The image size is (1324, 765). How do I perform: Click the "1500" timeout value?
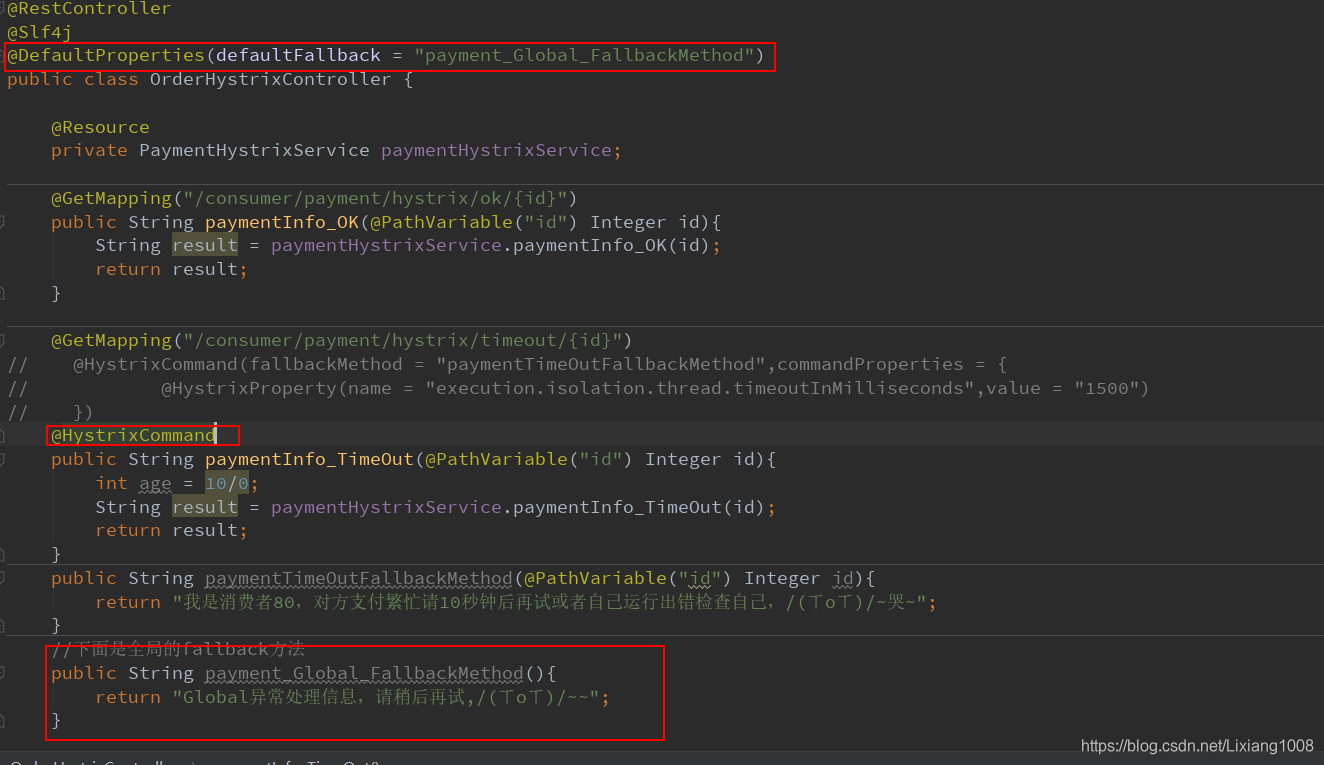1107,388
